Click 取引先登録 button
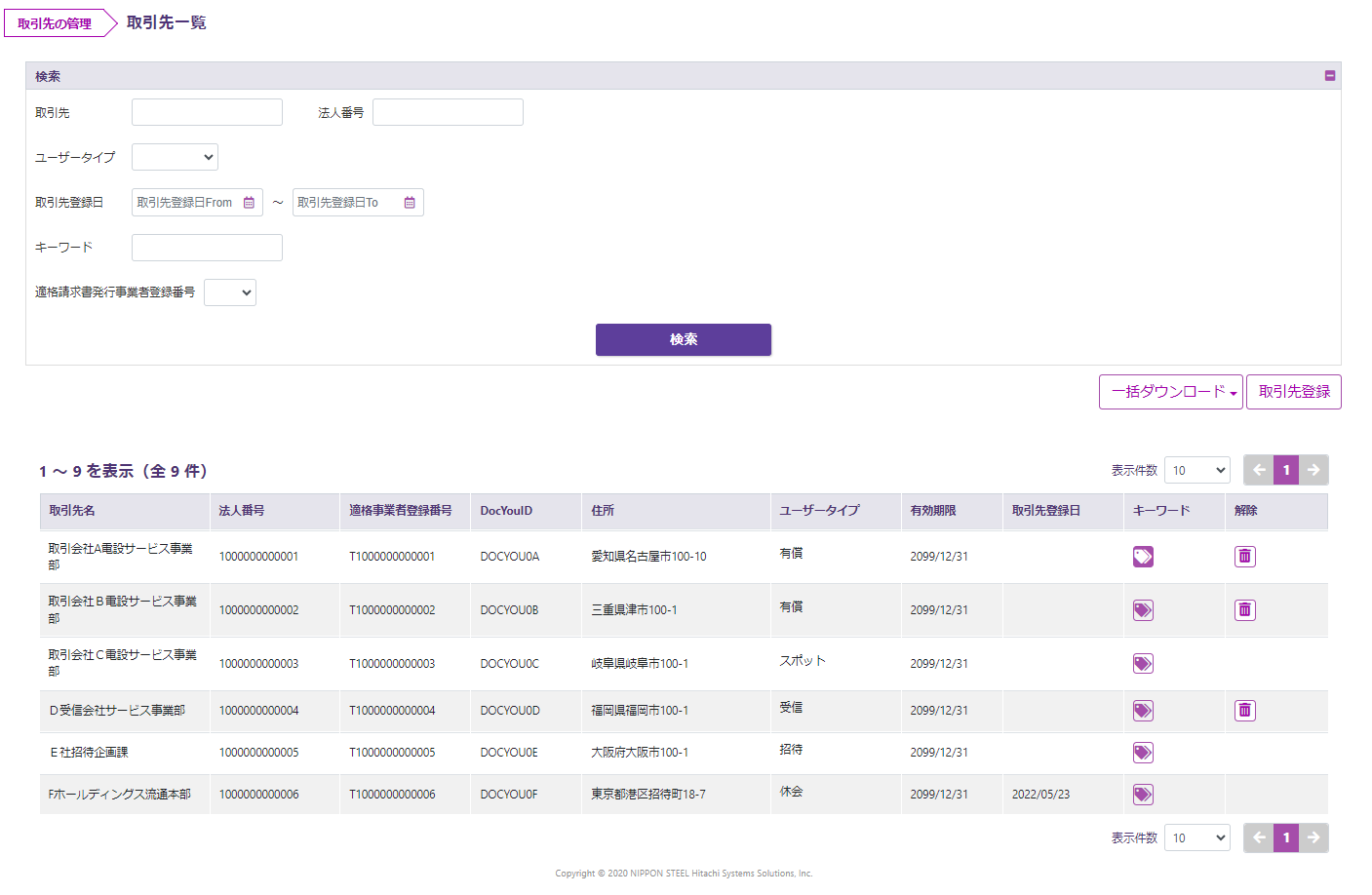This screenshot has width=1372, height=895. pyautogui.click(x=1294, y=392)
